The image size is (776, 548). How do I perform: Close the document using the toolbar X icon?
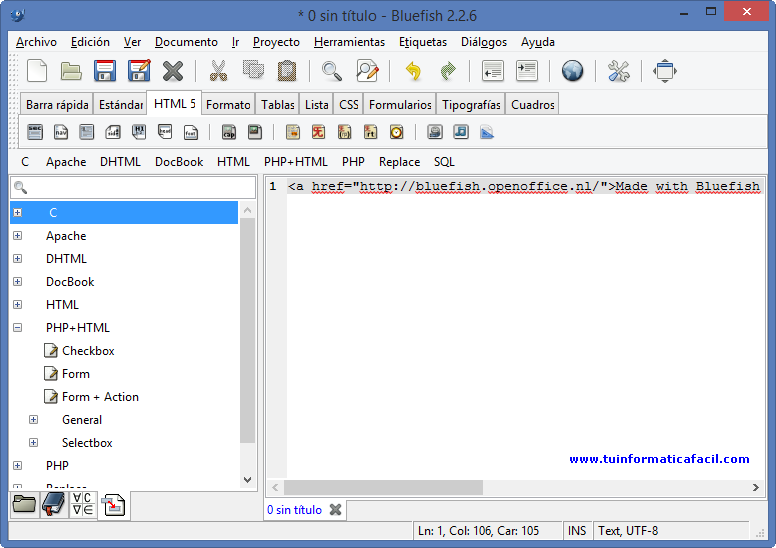[x=173, y=71]
